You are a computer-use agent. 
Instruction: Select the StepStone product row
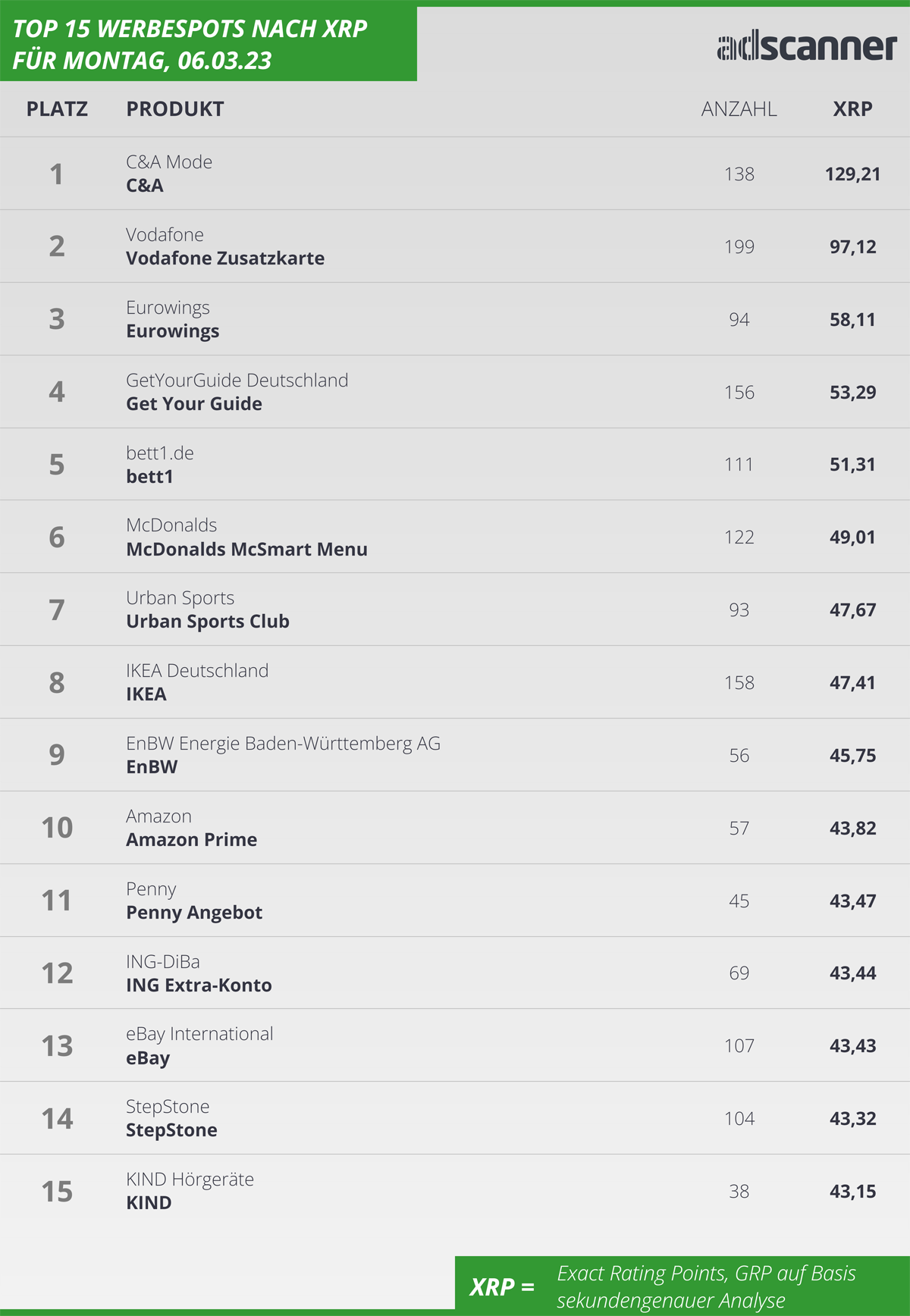(455, 1118)
